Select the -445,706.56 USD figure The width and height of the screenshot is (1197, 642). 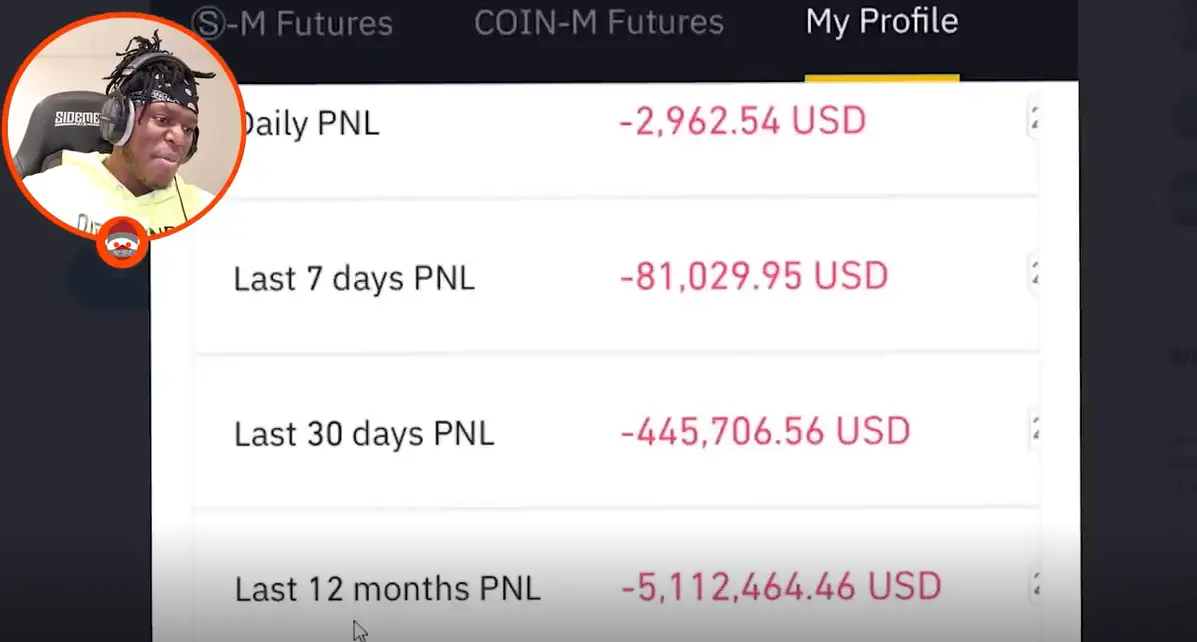point(765,432)
